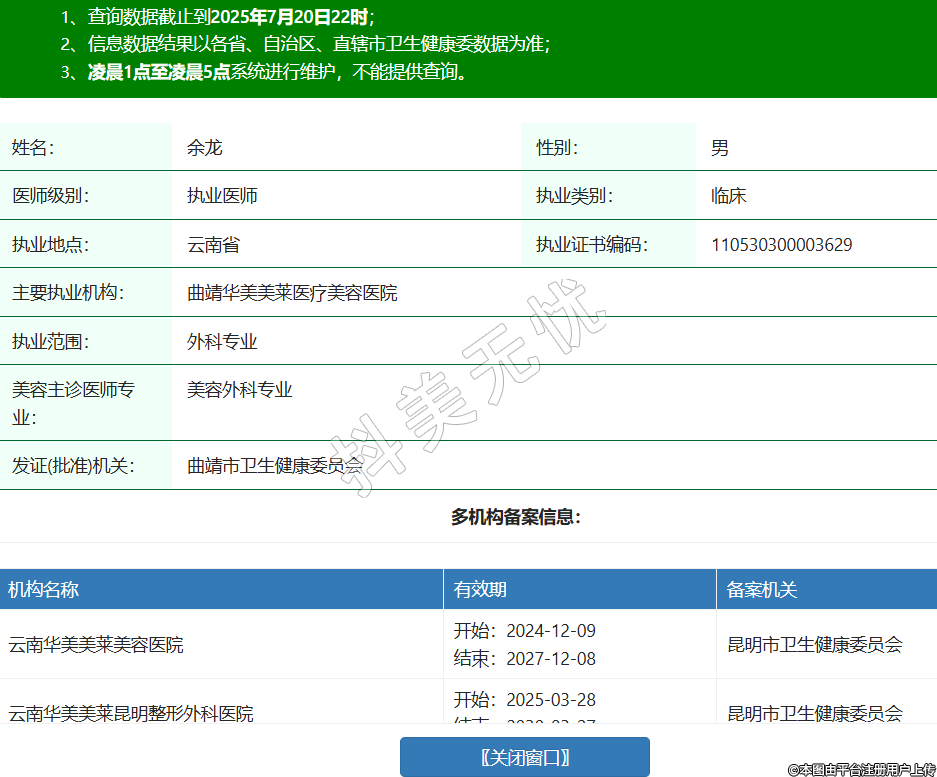Click the 曲靖华美美莱医疗美容医院 institution text
Image resolution: width=937 pixels, height=777 pixels.
(292, 293)
